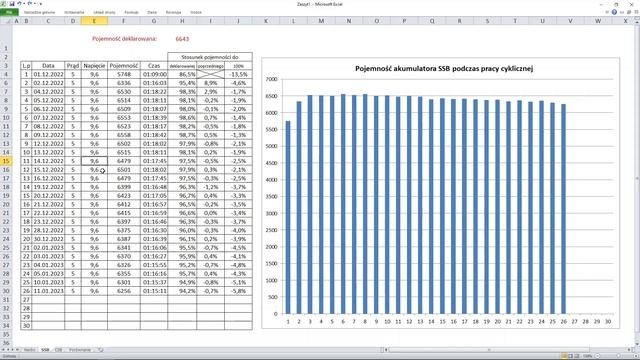Select row 15 header
This screenshot has width=640, height=360.
click(6, 161)
